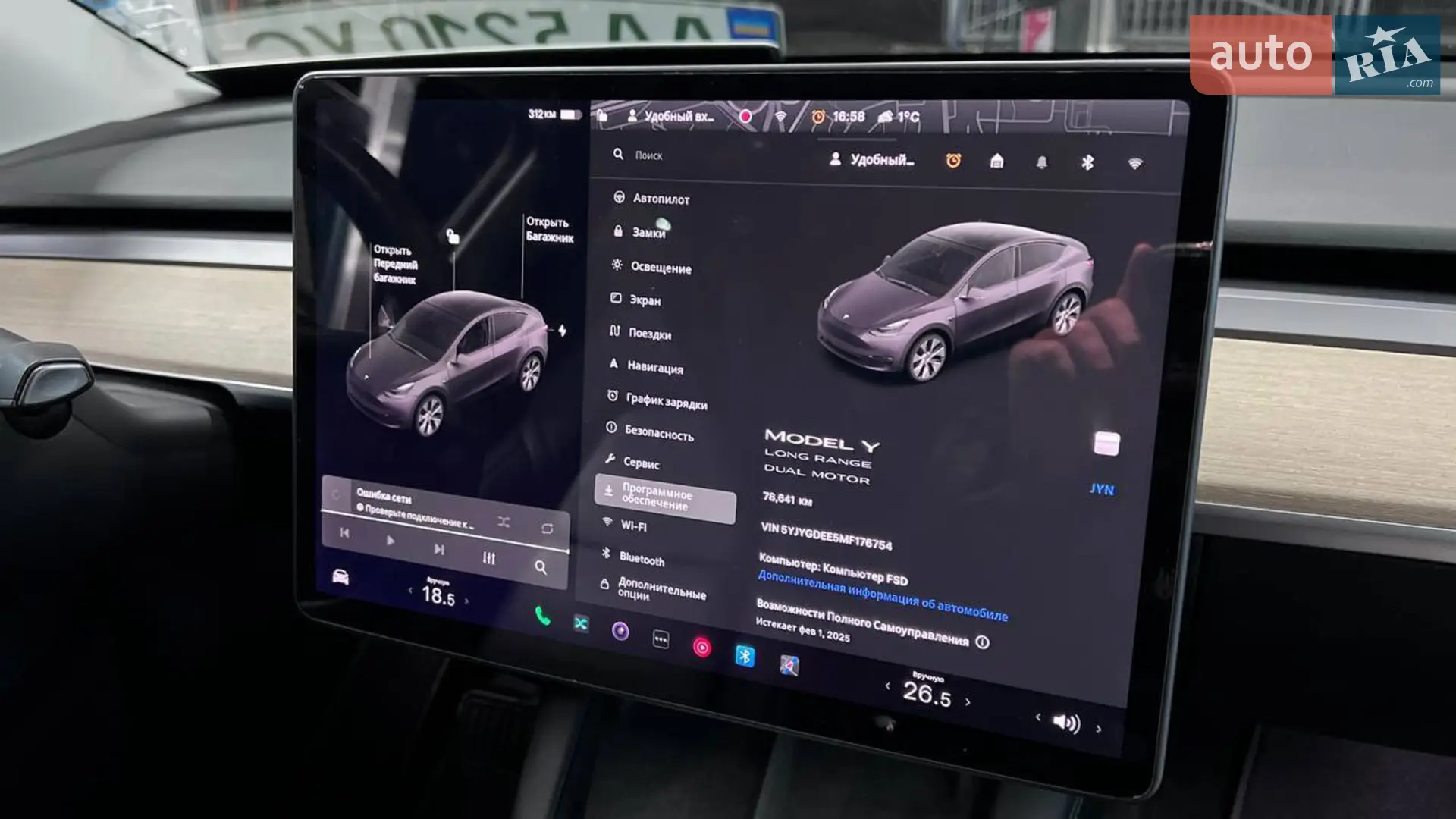
Task: Tap the pink card icon above JYN
Action: tap(1106, 444)
